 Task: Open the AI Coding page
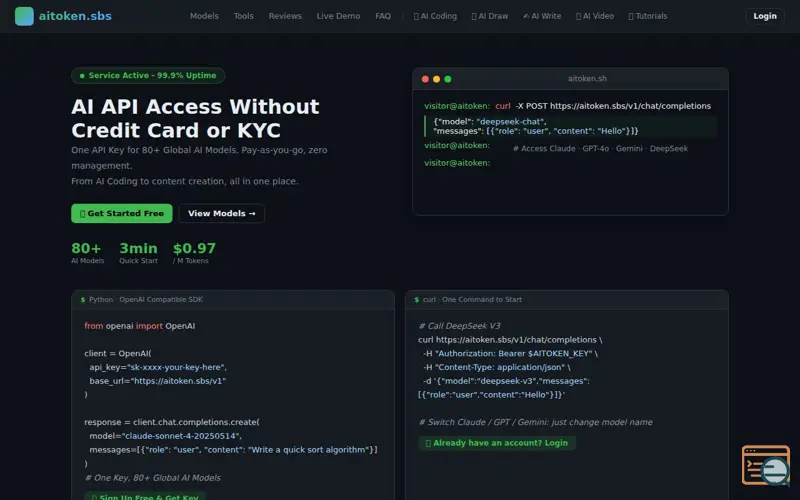click(435, 16)
